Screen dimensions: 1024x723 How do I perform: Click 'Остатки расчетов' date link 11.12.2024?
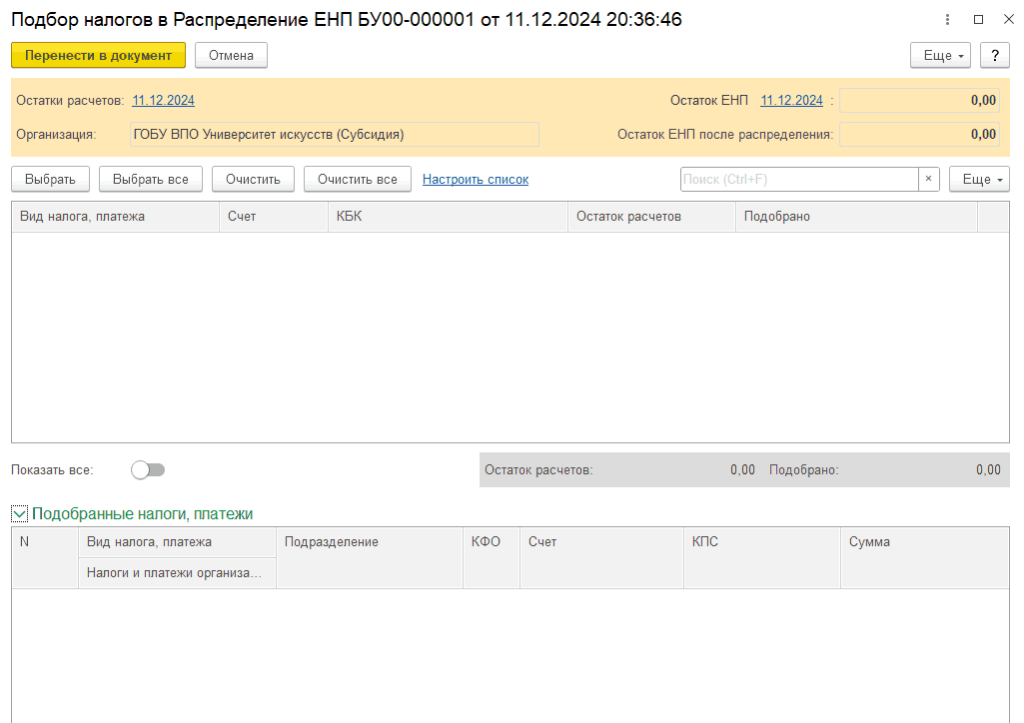163,100
